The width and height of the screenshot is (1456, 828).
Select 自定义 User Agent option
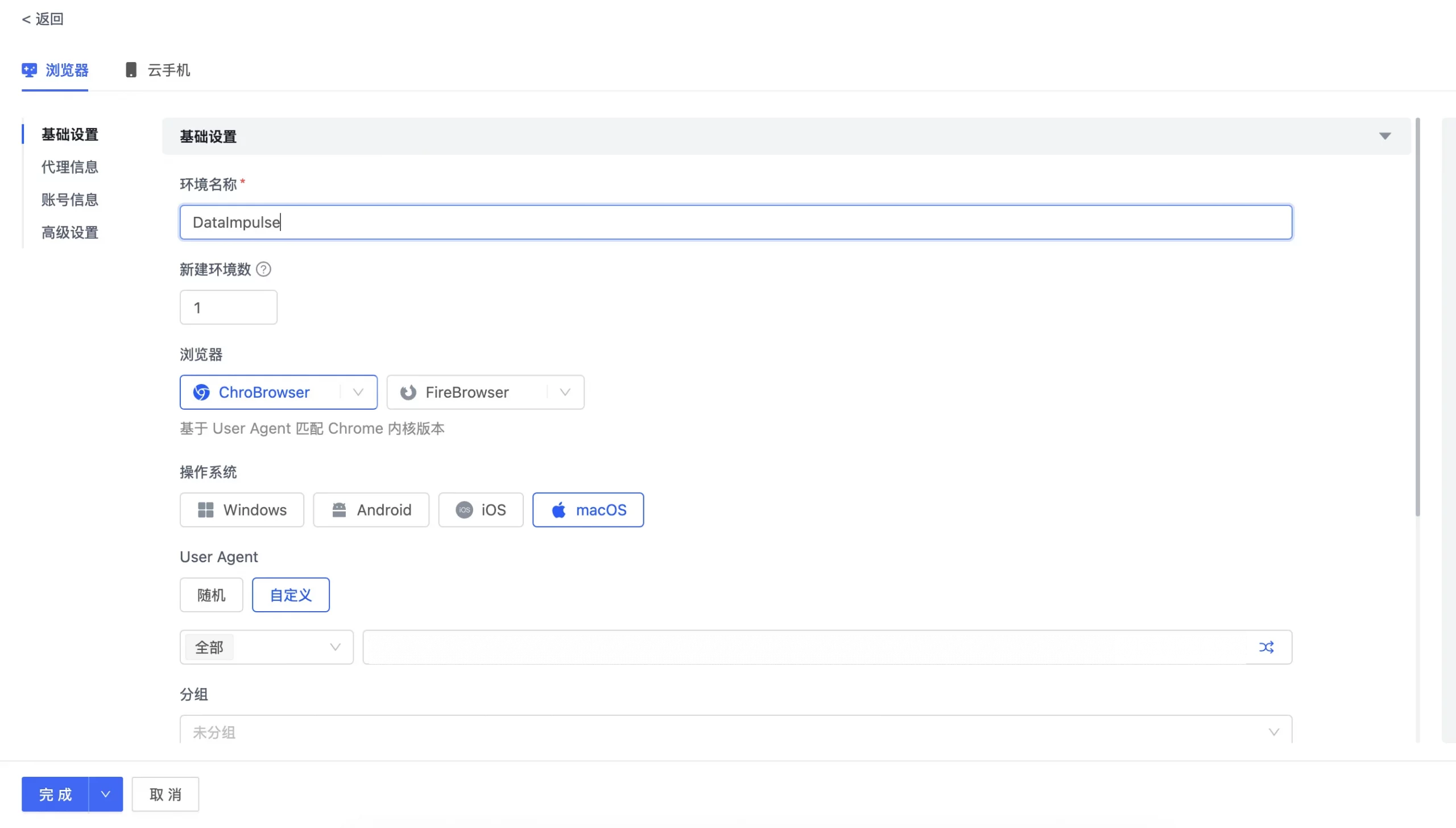[291, 595]
